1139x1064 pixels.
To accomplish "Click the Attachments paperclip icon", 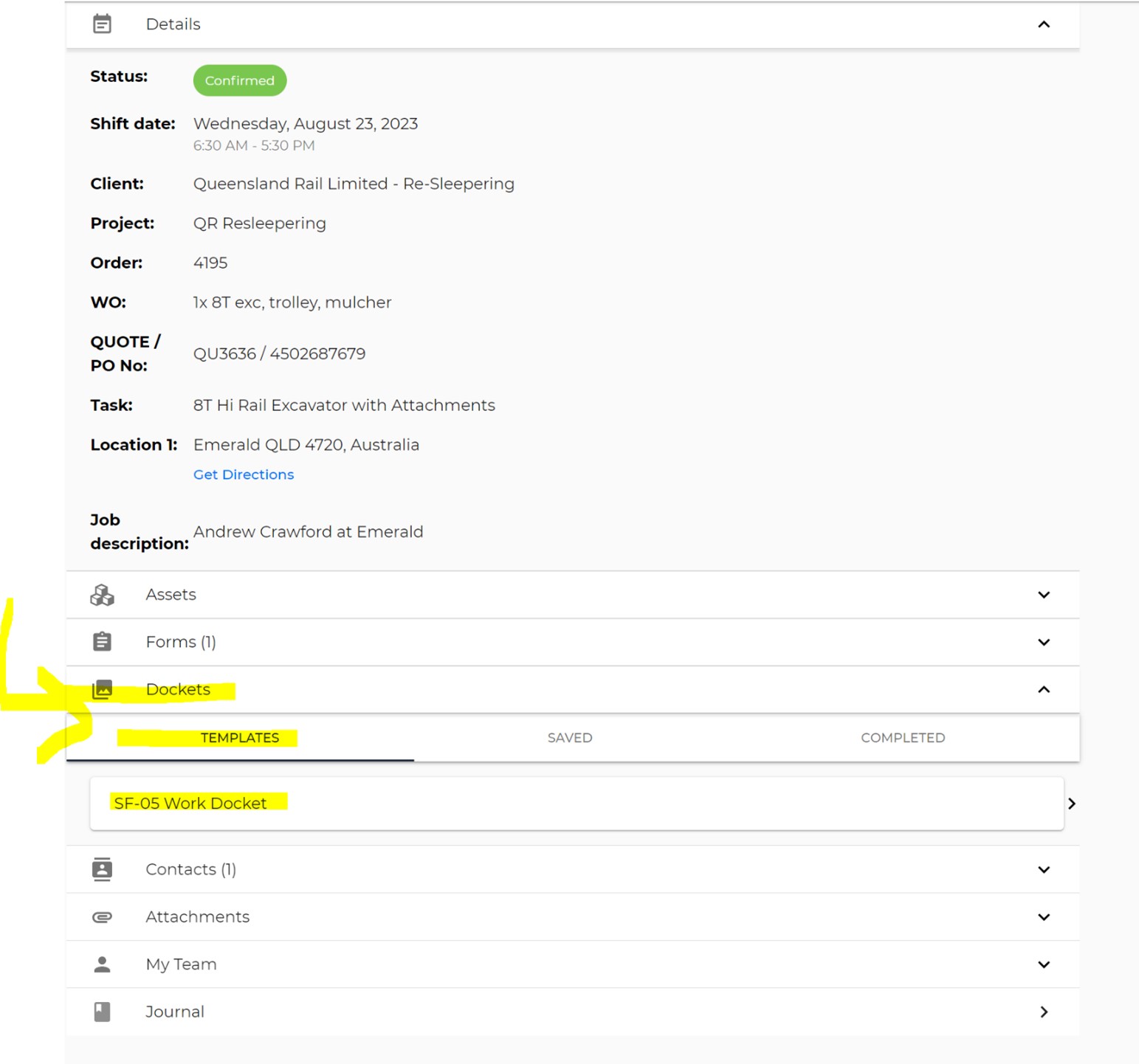I will (102, 917).
